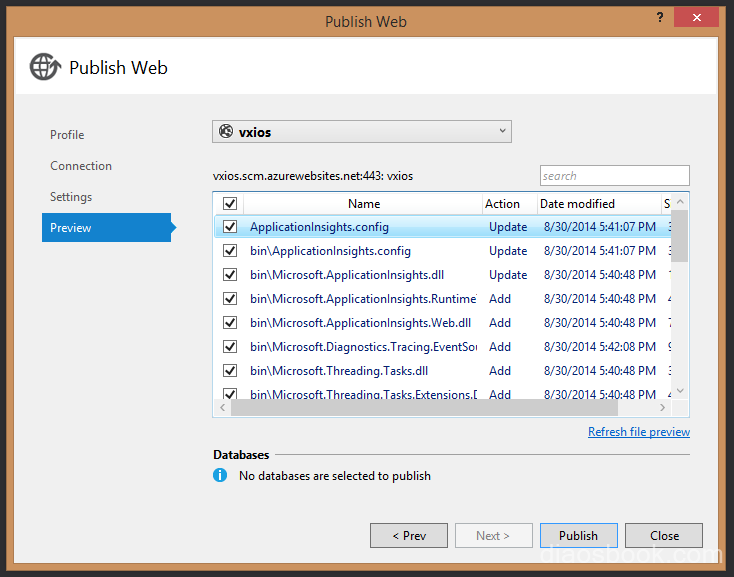Click the Publish button
This screenshot has width=734, height=577.
[x=579, y=535]
